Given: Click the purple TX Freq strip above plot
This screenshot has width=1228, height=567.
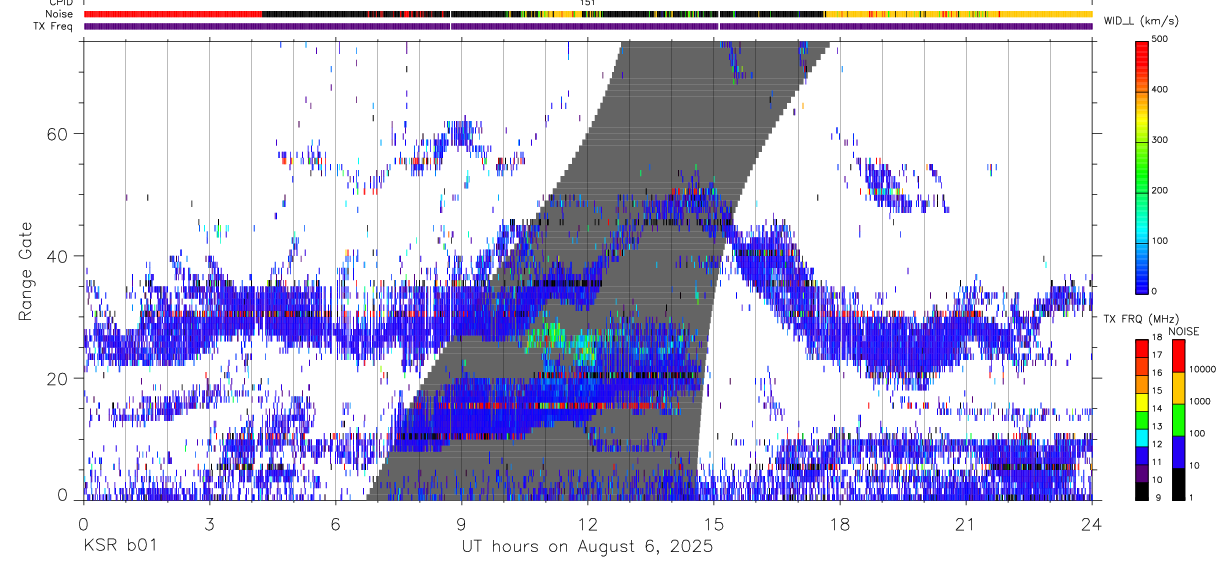Looking at the screenshot, I should pyautogui.click(x=588, y=26).
